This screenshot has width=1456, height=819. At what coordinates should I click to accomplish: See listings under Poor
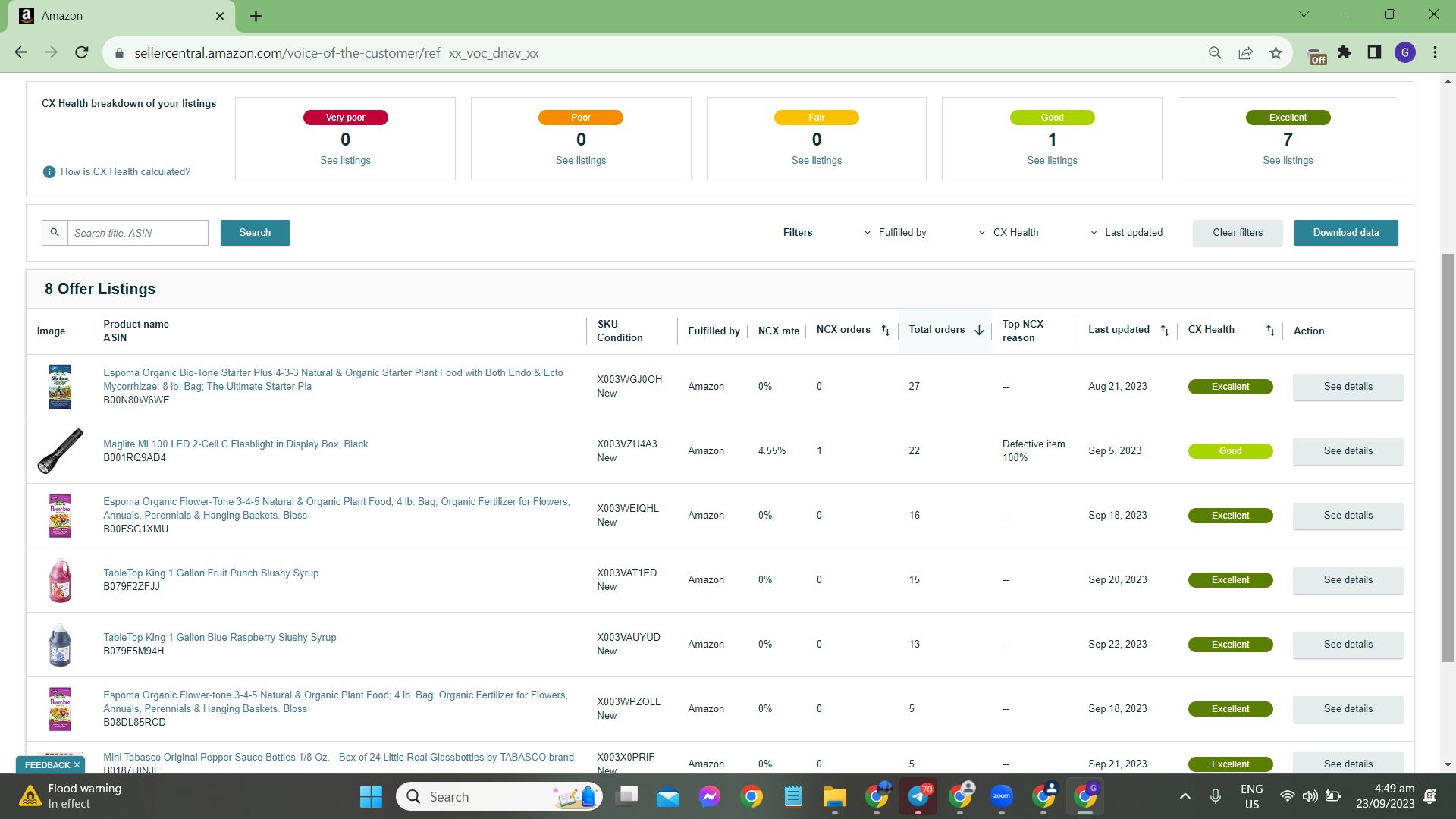581,161
